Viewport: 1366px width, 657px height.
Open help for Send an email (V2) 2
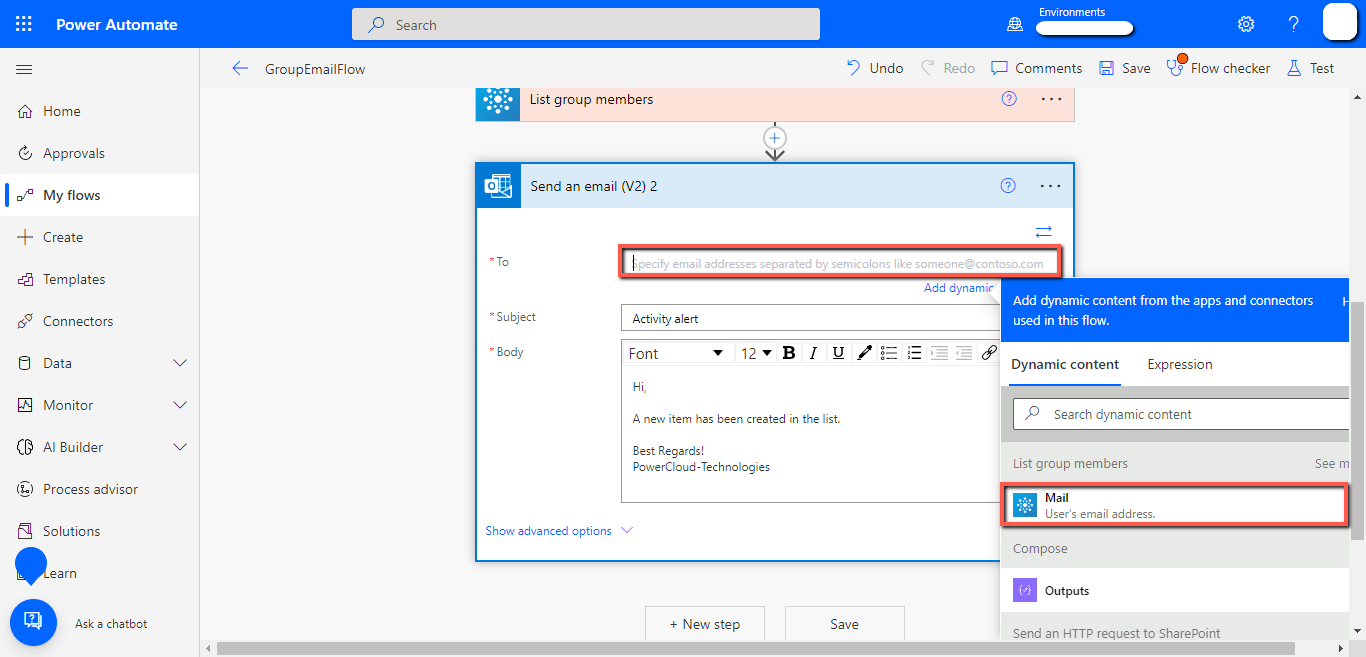coord(1008,185)
